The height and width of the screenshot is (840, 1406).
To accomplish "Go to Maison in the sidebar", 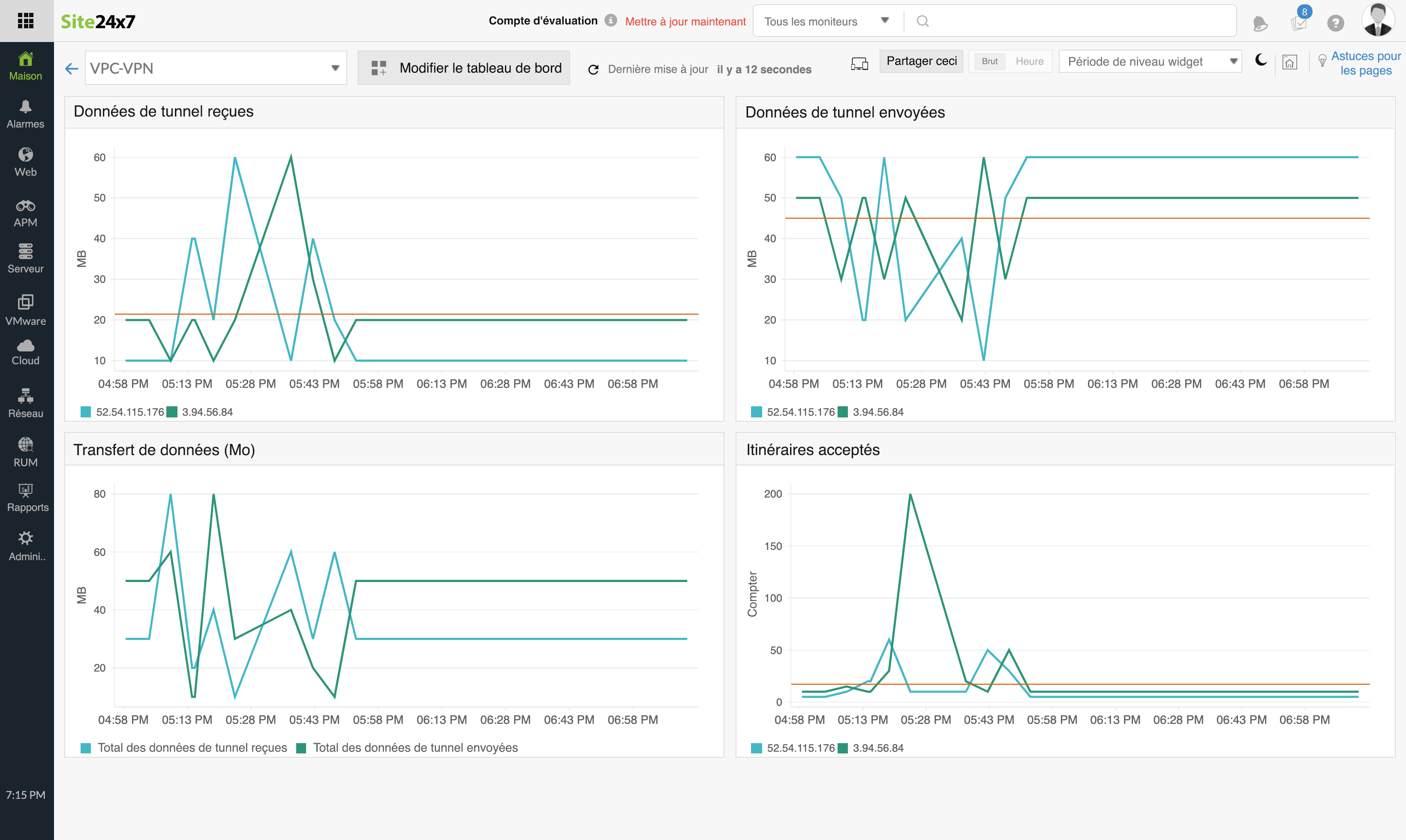I will pyautogui.click(x=25, y=65).
